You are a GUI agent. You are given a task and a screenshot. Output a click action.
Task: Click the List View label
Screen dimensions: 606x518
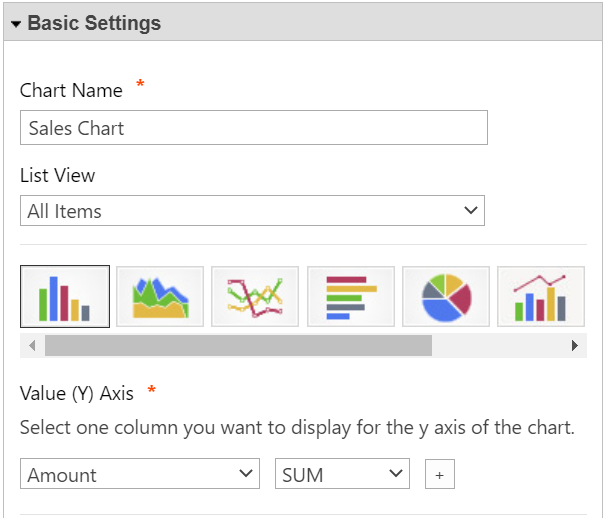[x=58, y=175]
